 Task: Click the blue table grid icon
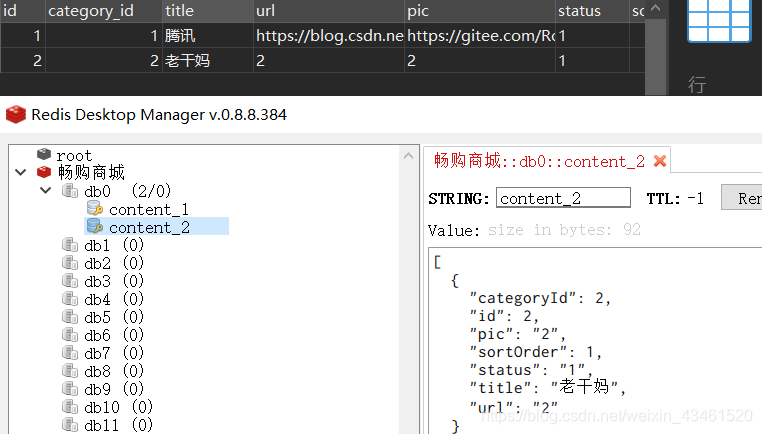tap(719, 21)
